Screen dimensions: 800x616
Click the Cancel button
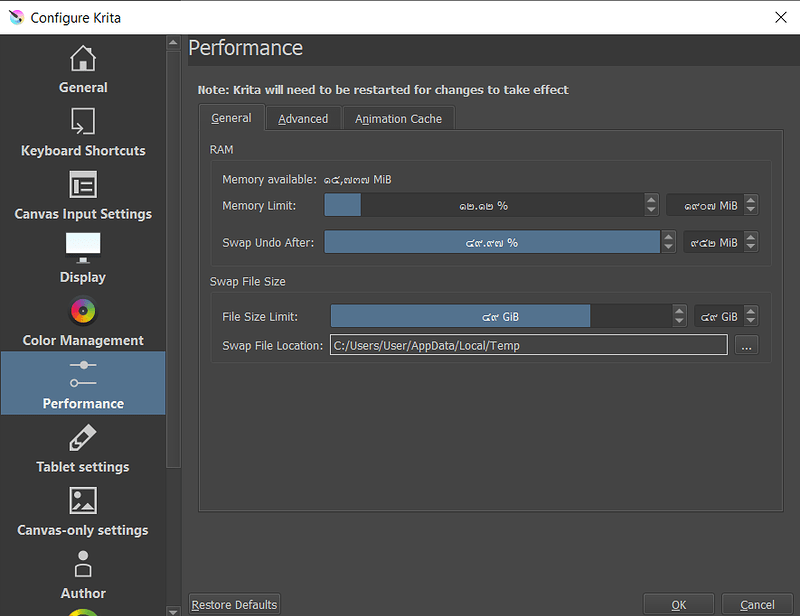[x=757, y=605]
